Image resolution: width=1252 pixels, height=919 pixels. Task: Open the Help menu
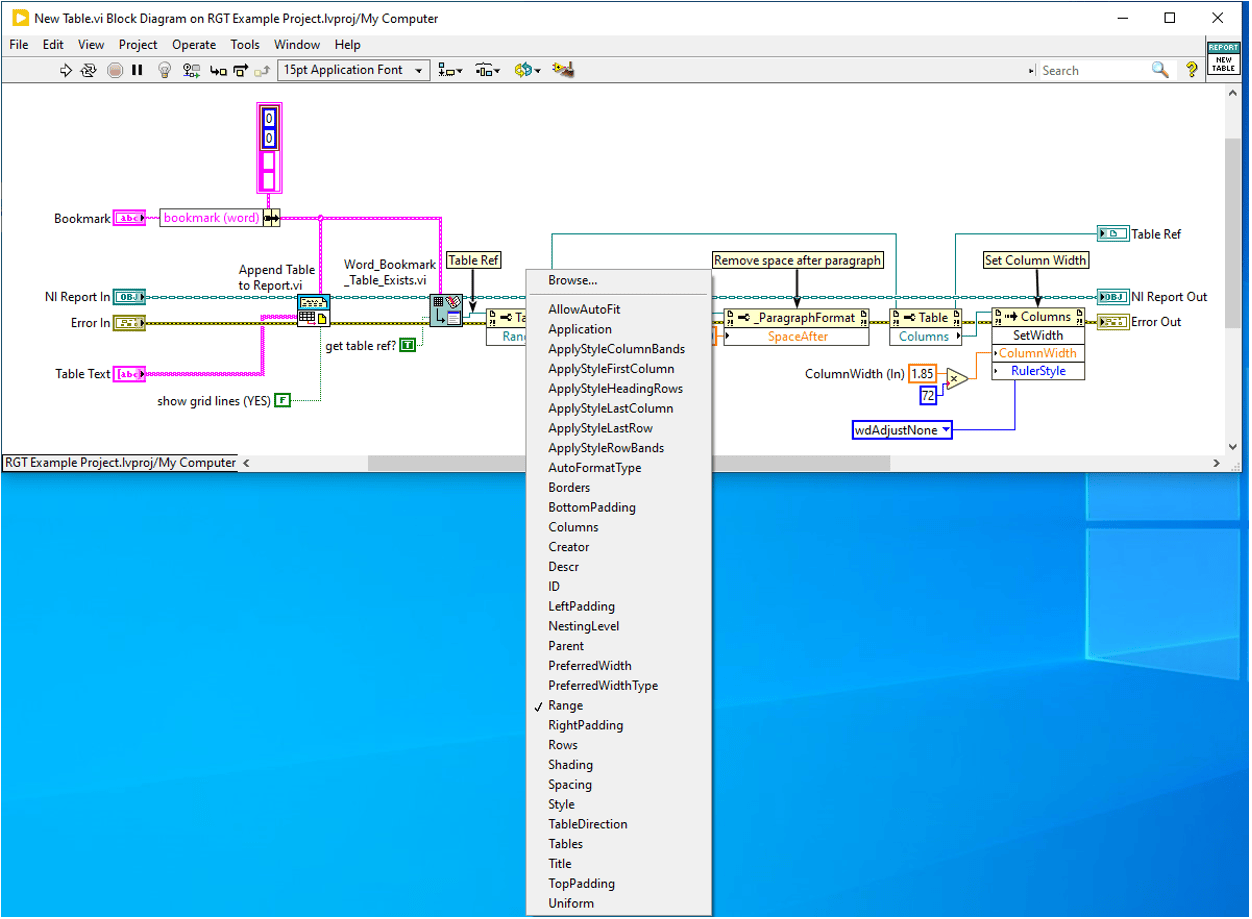[348, 44]
